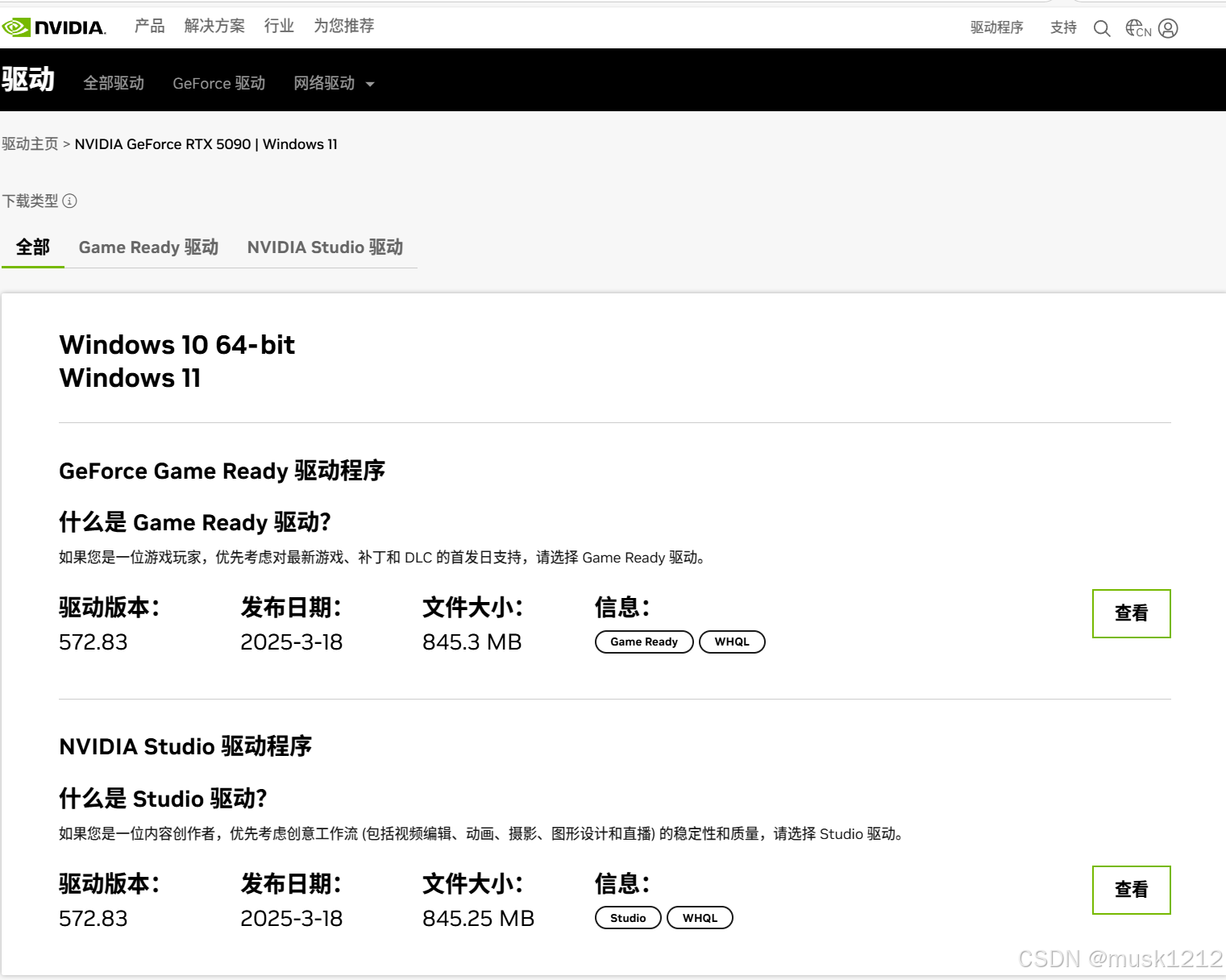This screenshot has height=980, width=1226.
Task: Click the 845.3 MB file size
Action: pos(472,642)
